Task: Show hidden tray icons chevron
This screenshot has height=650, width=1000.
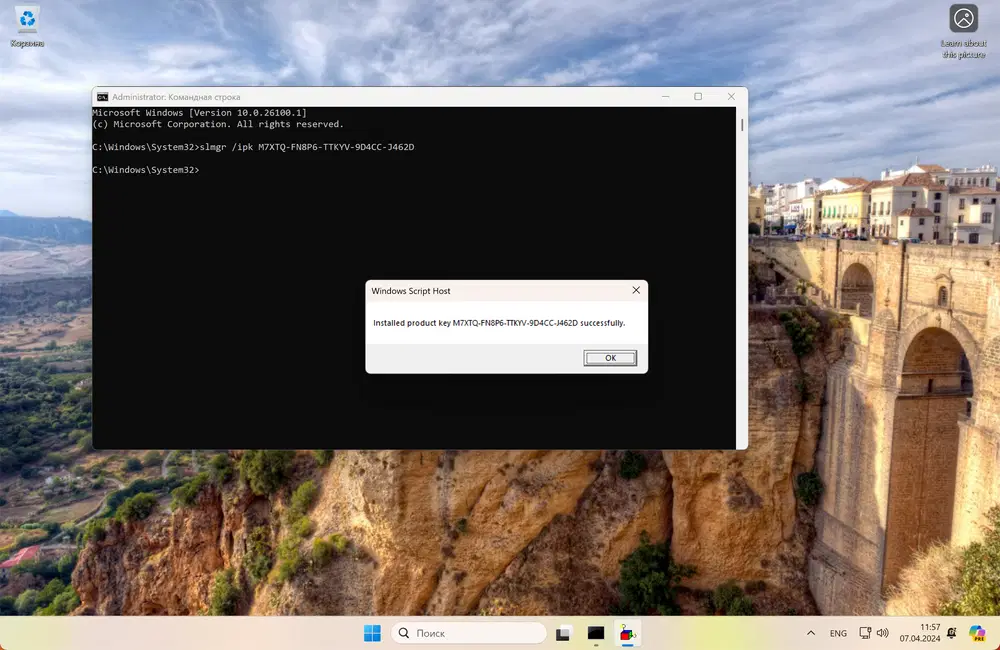Action: point(811,633)
